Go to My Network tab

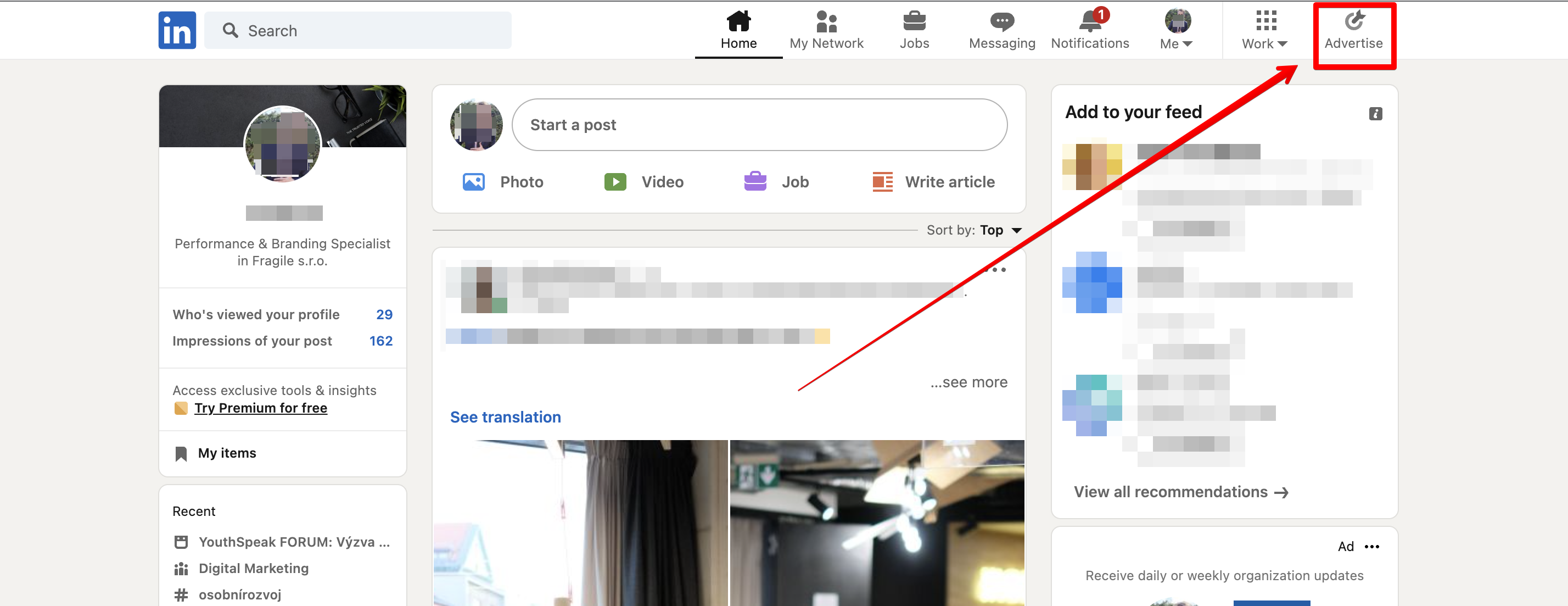[x=826, y=30]
